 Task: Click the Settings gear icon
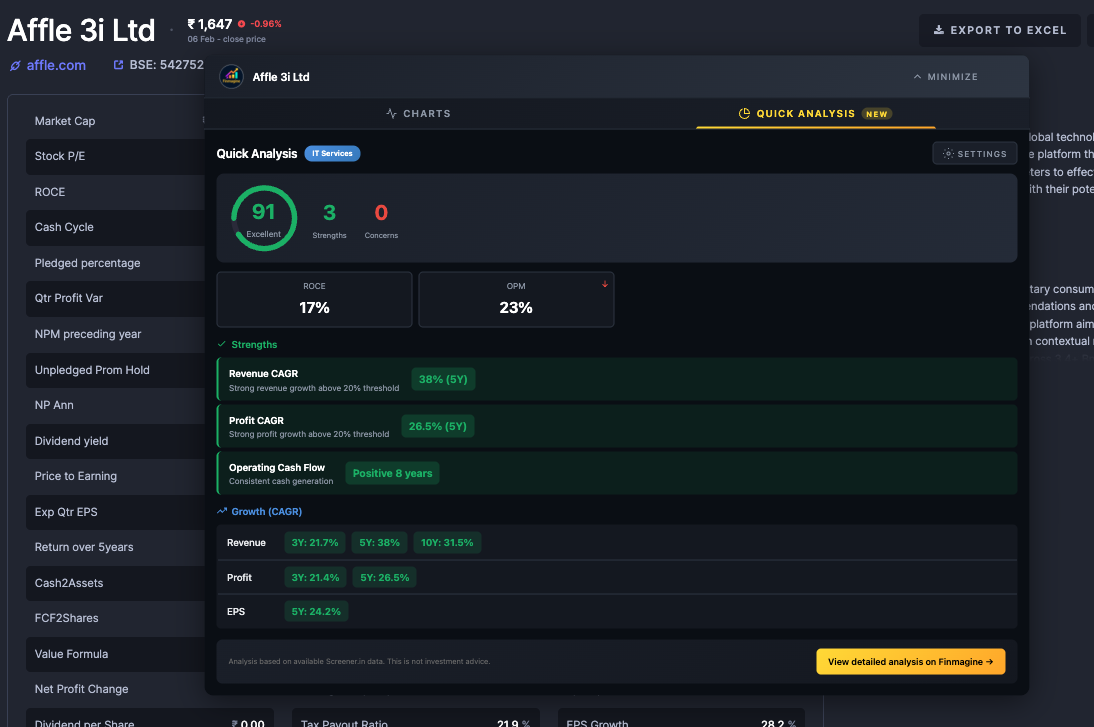coord(947,154)
